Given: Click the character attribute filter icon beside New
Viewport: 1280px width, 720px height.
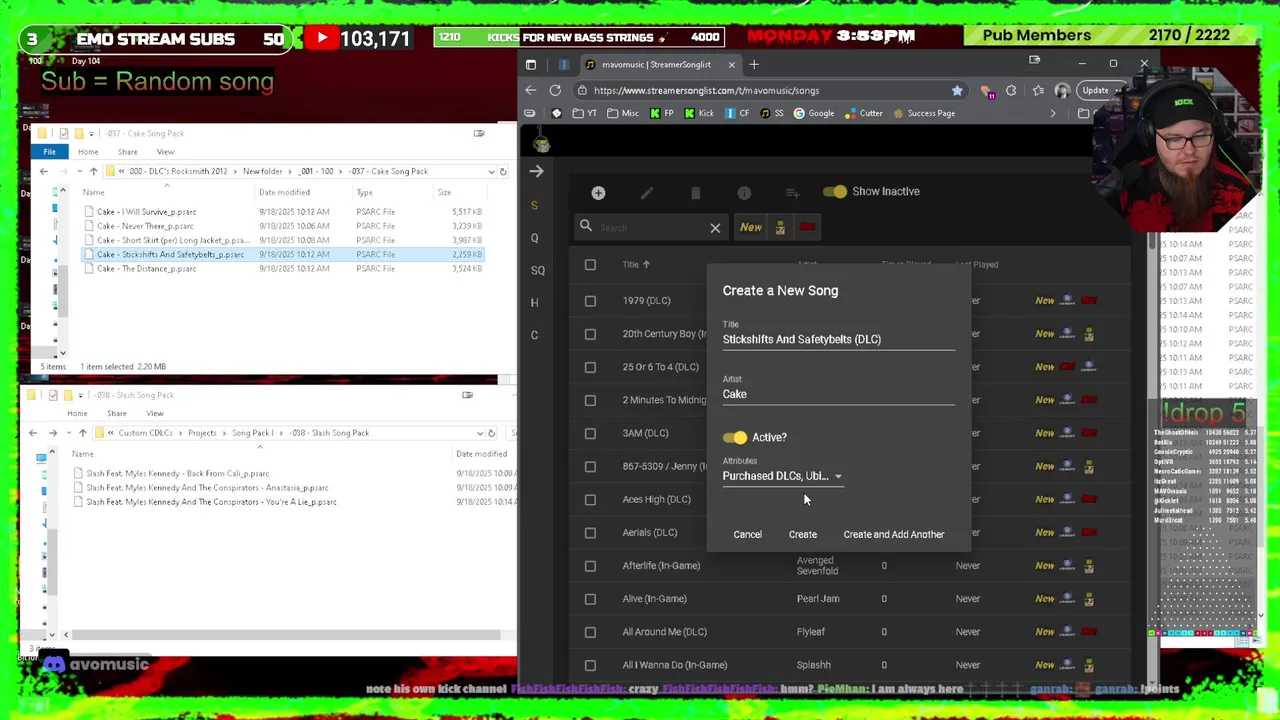Looking at the screenshot, I should coord(780,227).
